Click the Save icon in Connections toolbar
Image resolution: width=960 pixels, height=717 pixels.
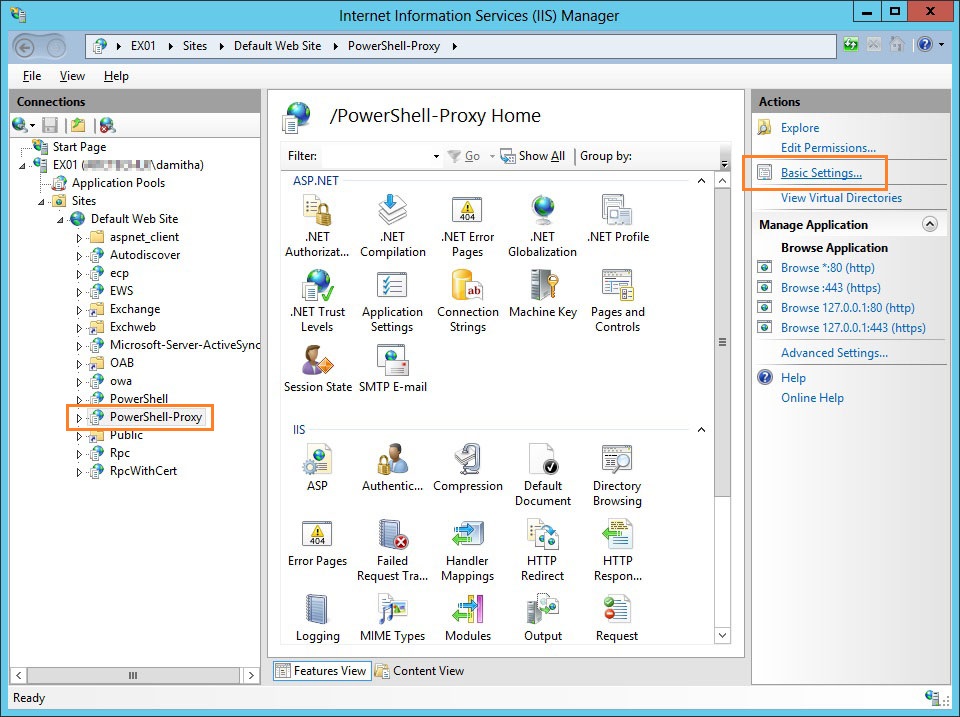(x=50, y=126)
